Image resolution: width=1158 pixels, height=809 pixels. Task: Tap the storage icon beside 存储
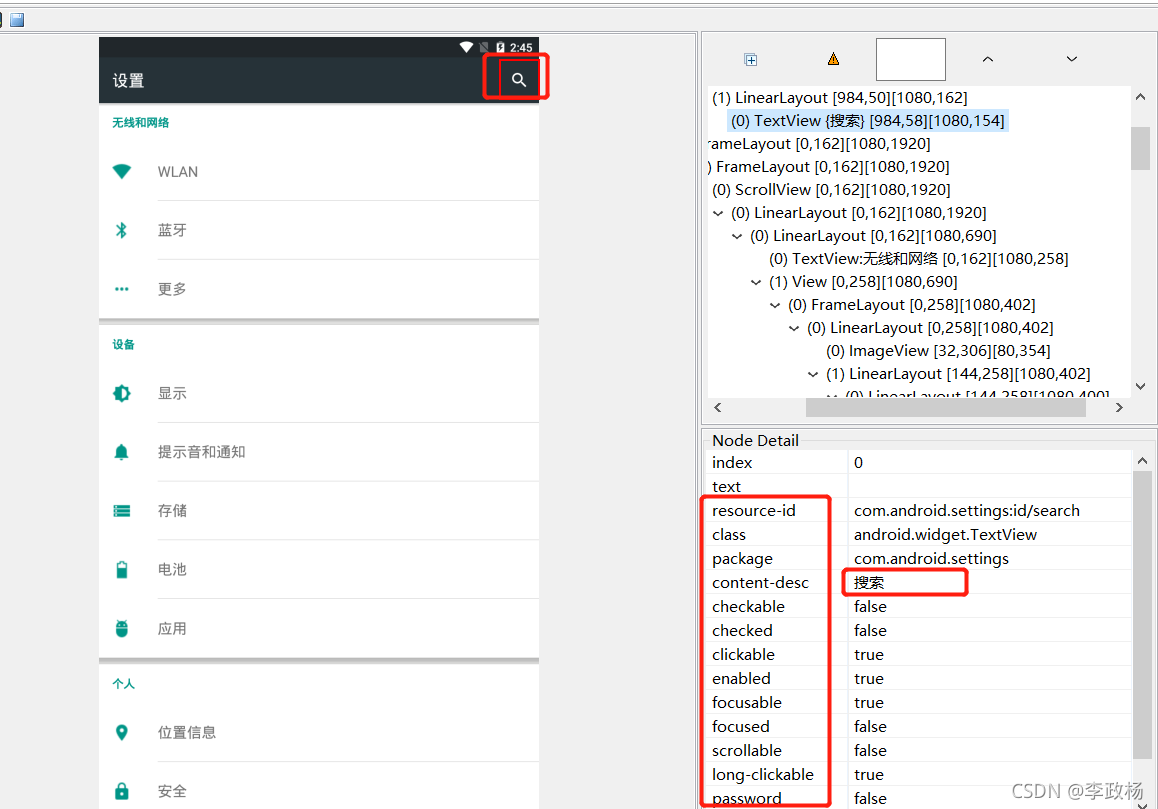[122, 511]
